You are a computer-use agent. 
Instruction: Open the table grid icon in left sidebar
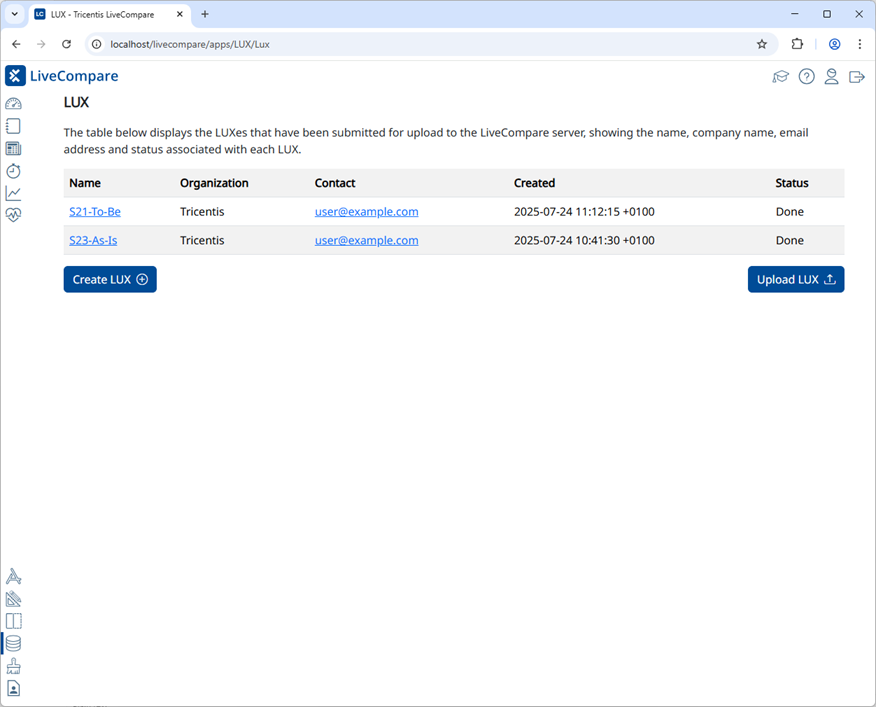tap(13, 149)
